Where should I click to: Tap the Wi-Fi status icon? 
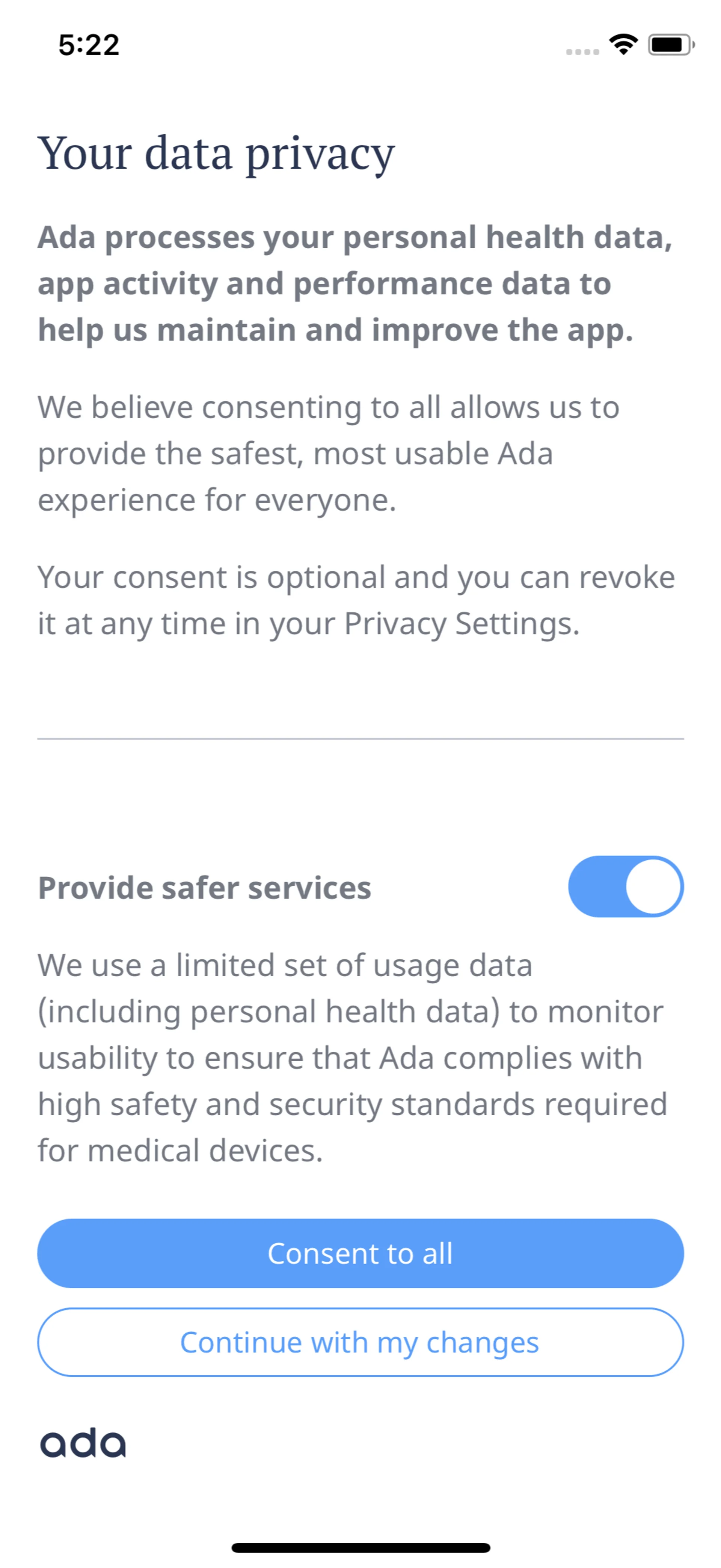(623, 44)
